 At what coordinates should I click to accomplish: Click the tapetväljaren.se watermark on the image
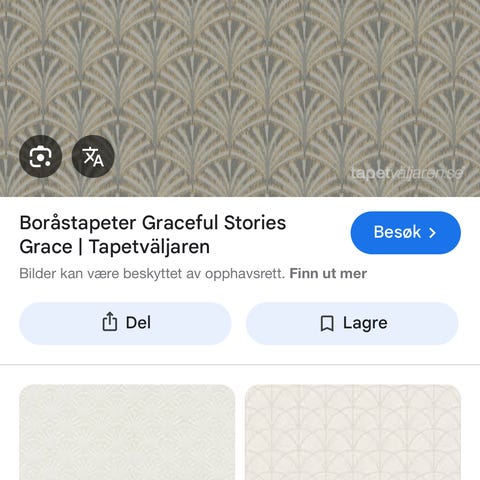(407, 173)
